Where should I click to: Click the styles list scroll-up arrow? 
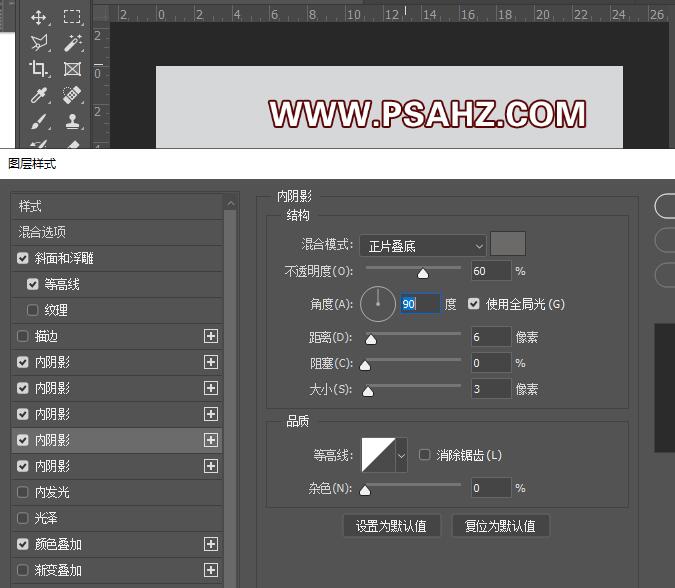pos(231,204)
